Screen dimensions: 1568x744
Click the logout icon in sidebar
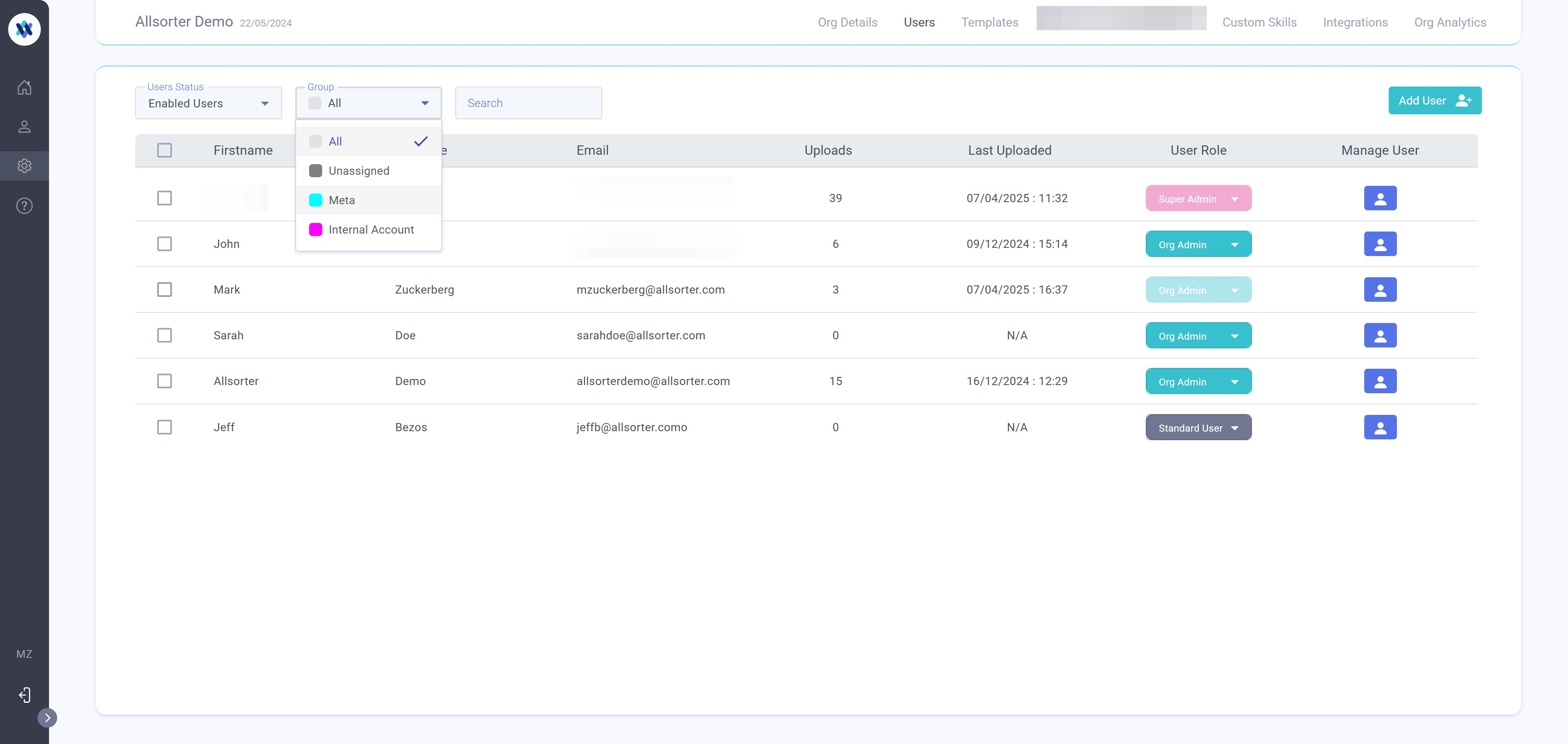(24, 695)
